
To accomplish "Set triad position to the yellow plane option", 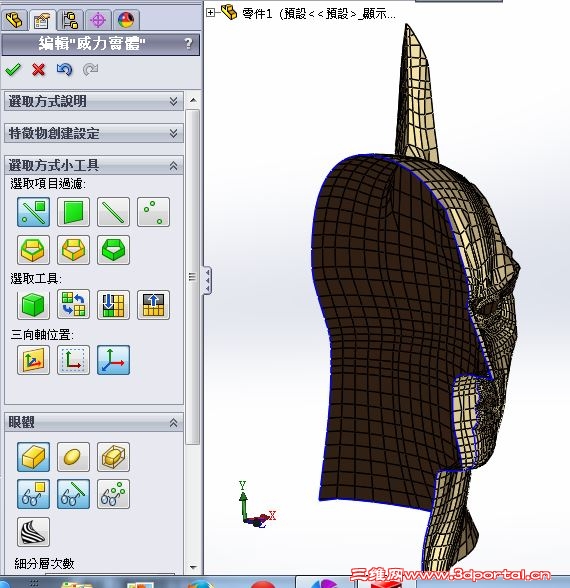I will coord(33,360).
